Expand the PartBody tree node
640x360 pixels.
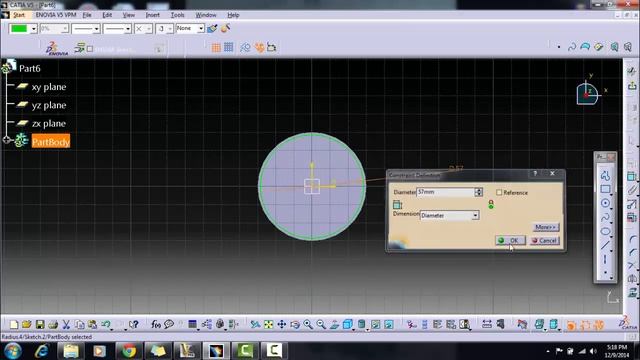[7, 140]
